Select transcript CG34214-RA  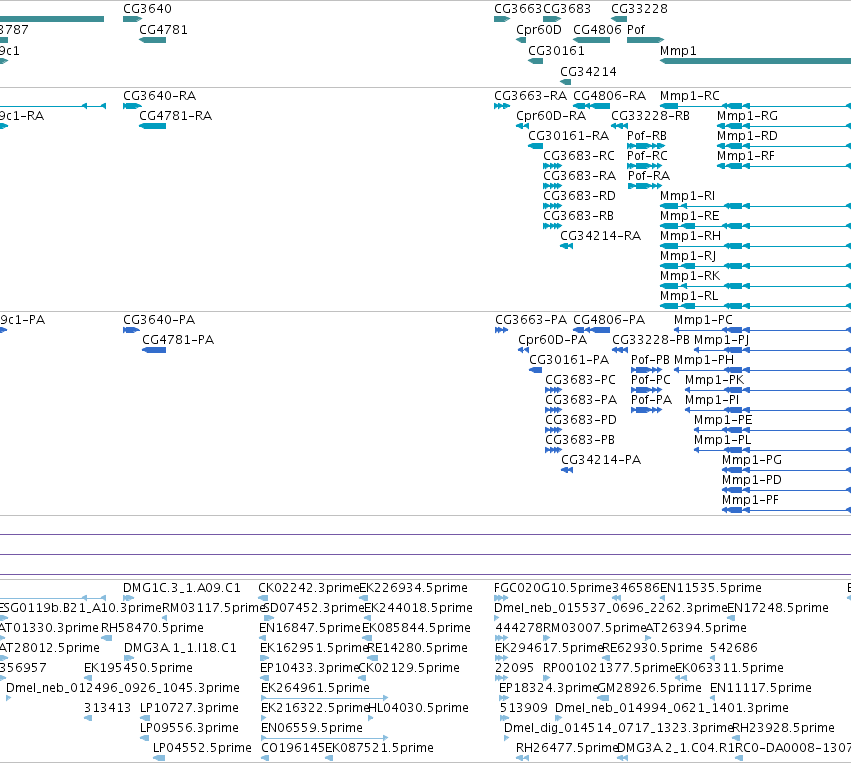600,236
